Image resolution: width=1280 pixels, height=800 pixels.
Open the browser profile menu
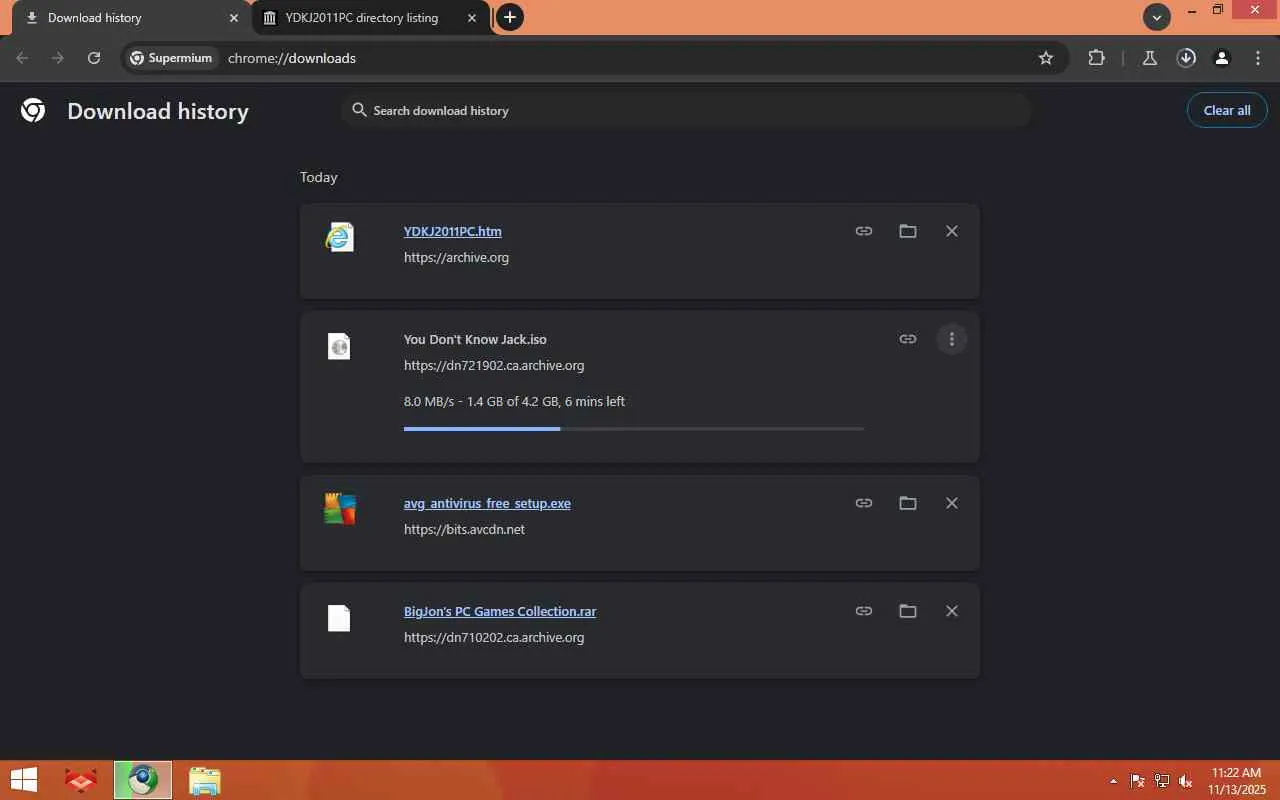tap(1222, 58)
